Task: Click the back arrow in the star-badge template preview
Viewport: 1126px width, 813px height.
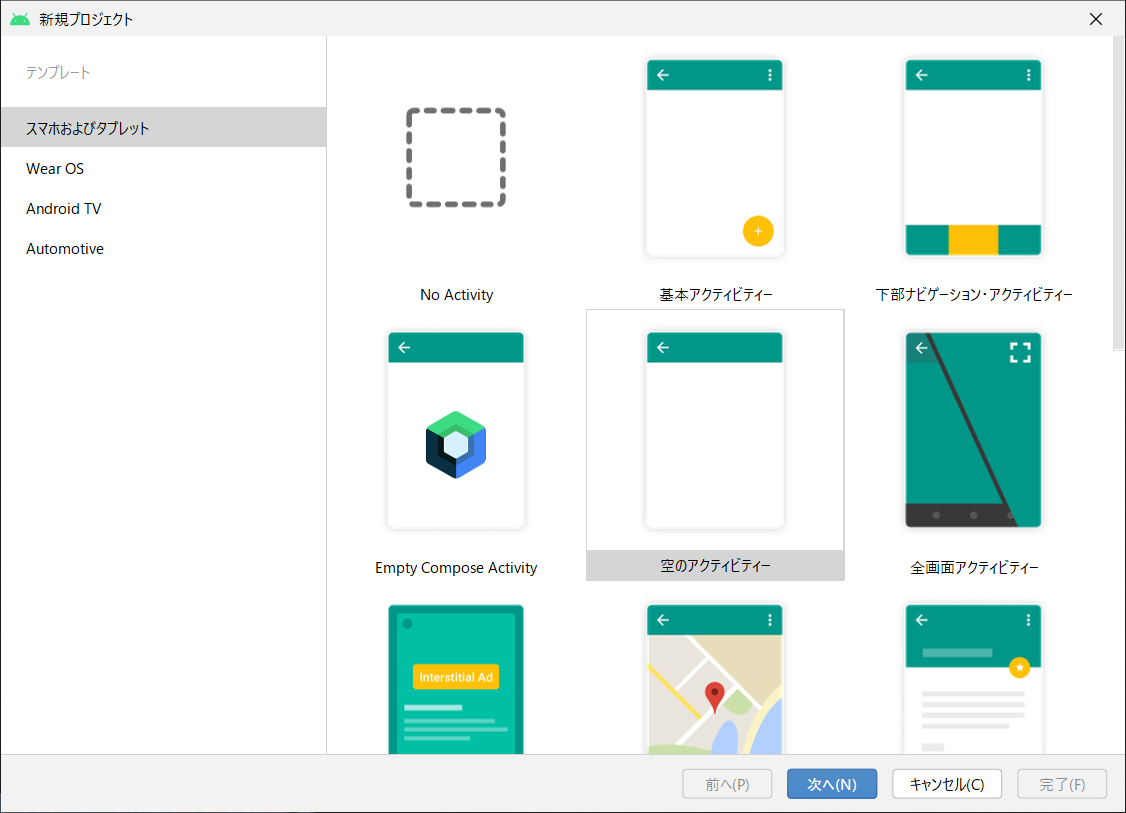Action: (921, 620)
